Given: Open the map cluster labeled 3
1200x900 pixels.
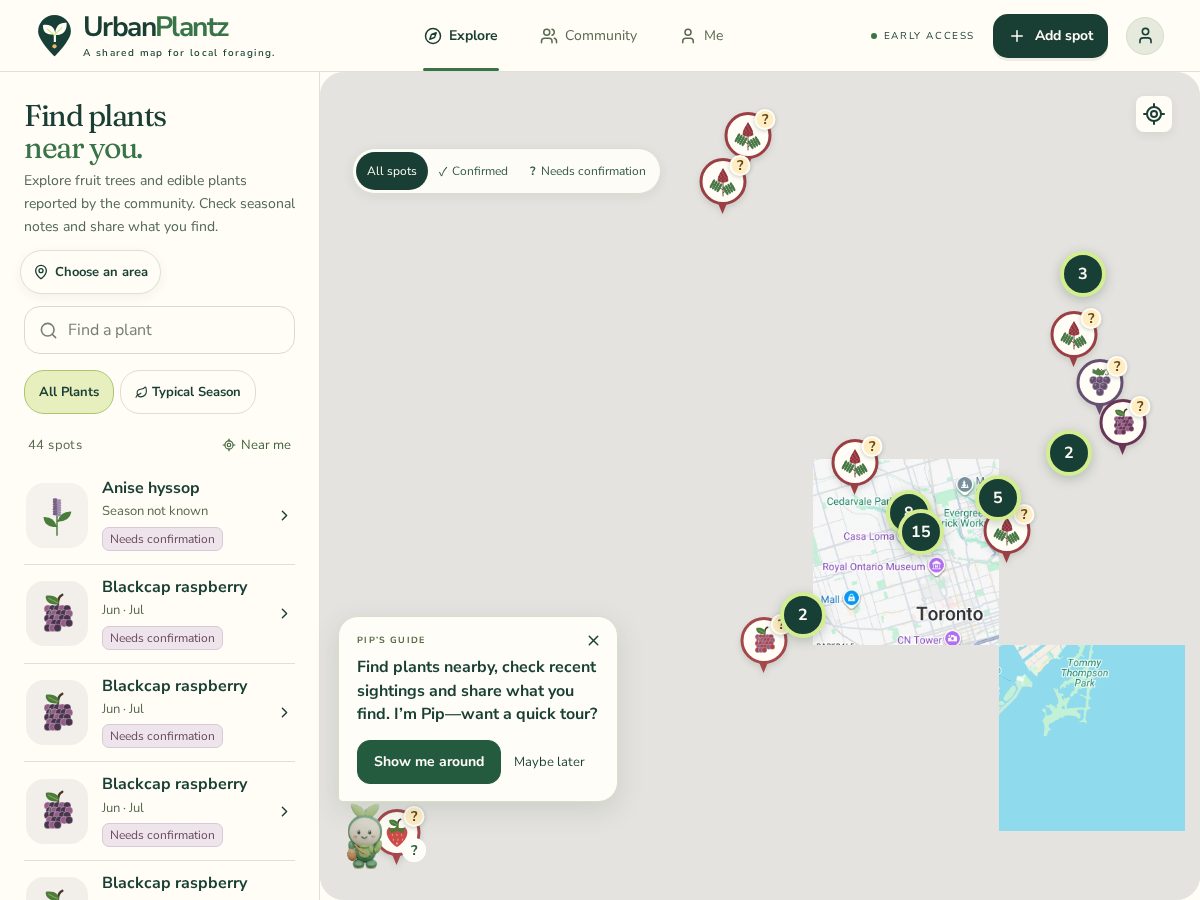Looking at the screenshot, I should [x=1082, y=274].
